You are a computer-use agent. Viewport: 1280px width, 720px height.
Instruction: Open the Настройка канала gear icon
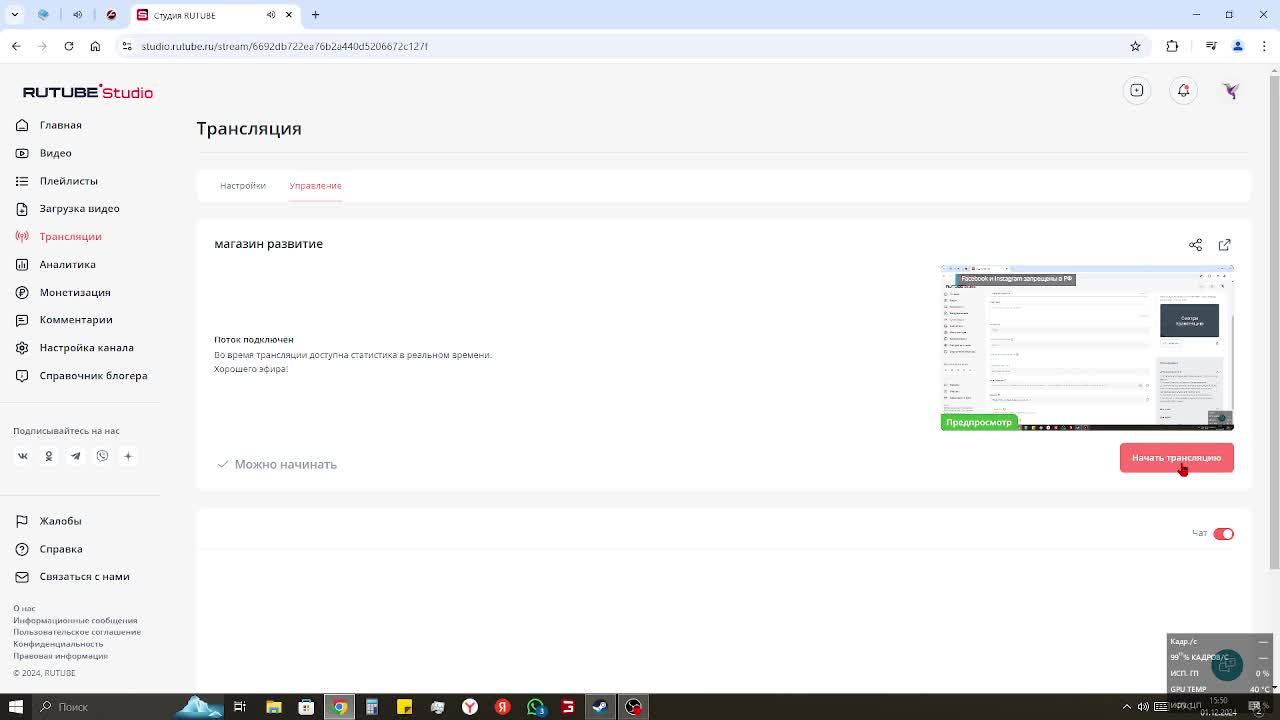tap(22, 347)
